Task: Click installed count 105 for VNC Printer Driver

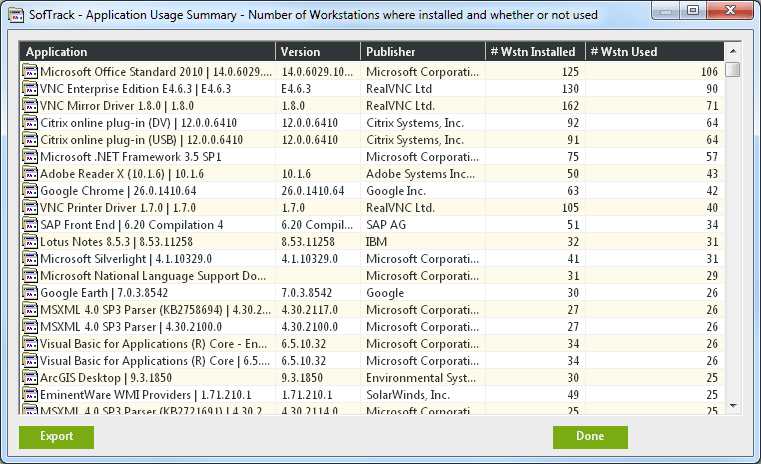Action: click(570, 208)
